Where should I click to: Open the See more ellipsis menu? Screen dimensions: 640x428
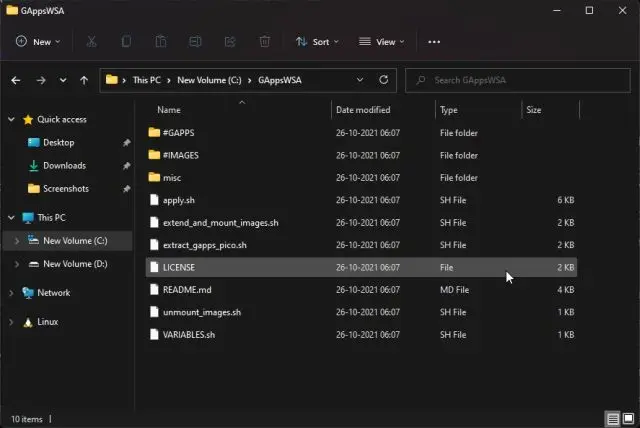pyautogui.click(x=433, y=42)
